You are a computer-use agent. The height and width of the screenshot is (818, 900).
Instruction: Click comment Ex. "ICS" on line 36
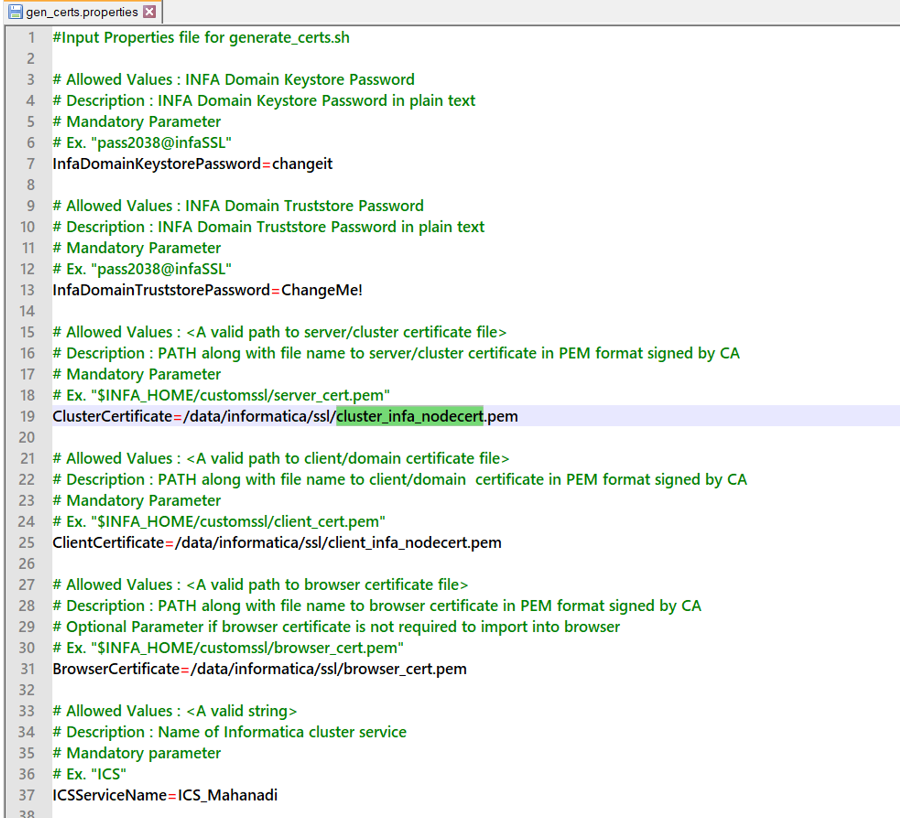(x=90, y=774)
